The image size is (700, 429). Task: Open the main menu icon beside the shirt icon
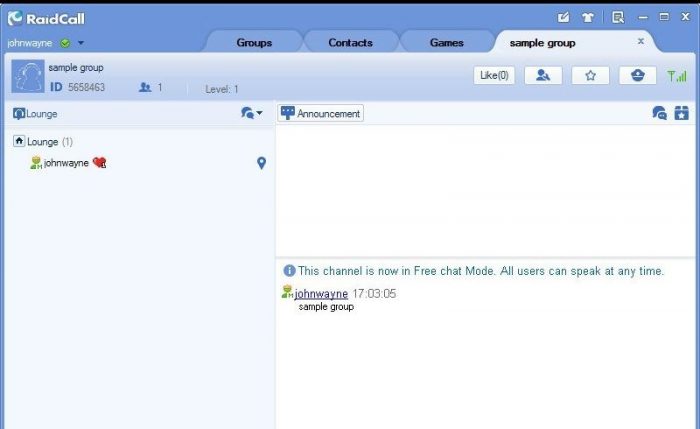tap(618, 17)
